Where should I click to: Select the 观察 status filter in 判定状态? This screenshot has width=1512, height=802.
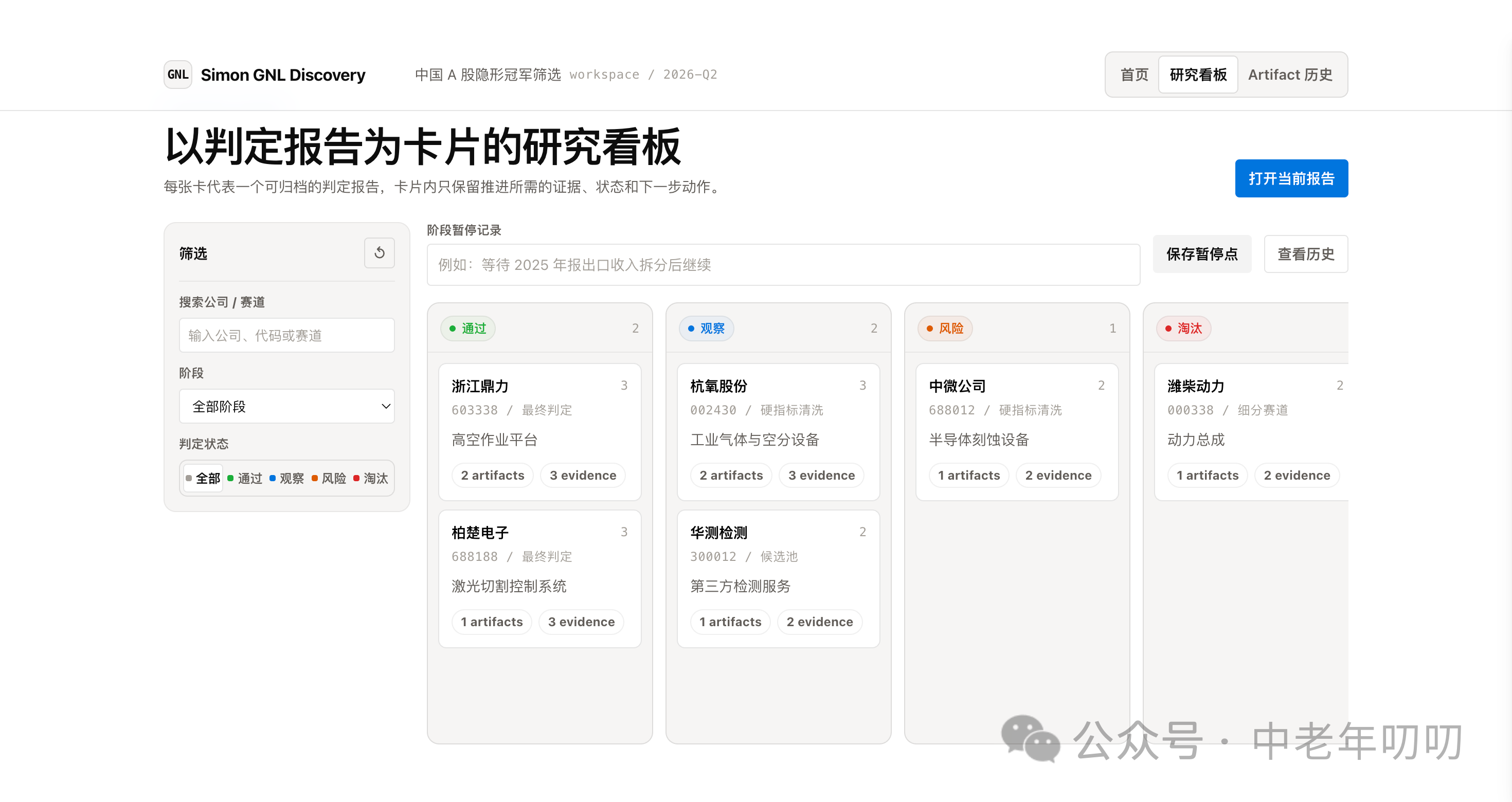tap(286, 478)
